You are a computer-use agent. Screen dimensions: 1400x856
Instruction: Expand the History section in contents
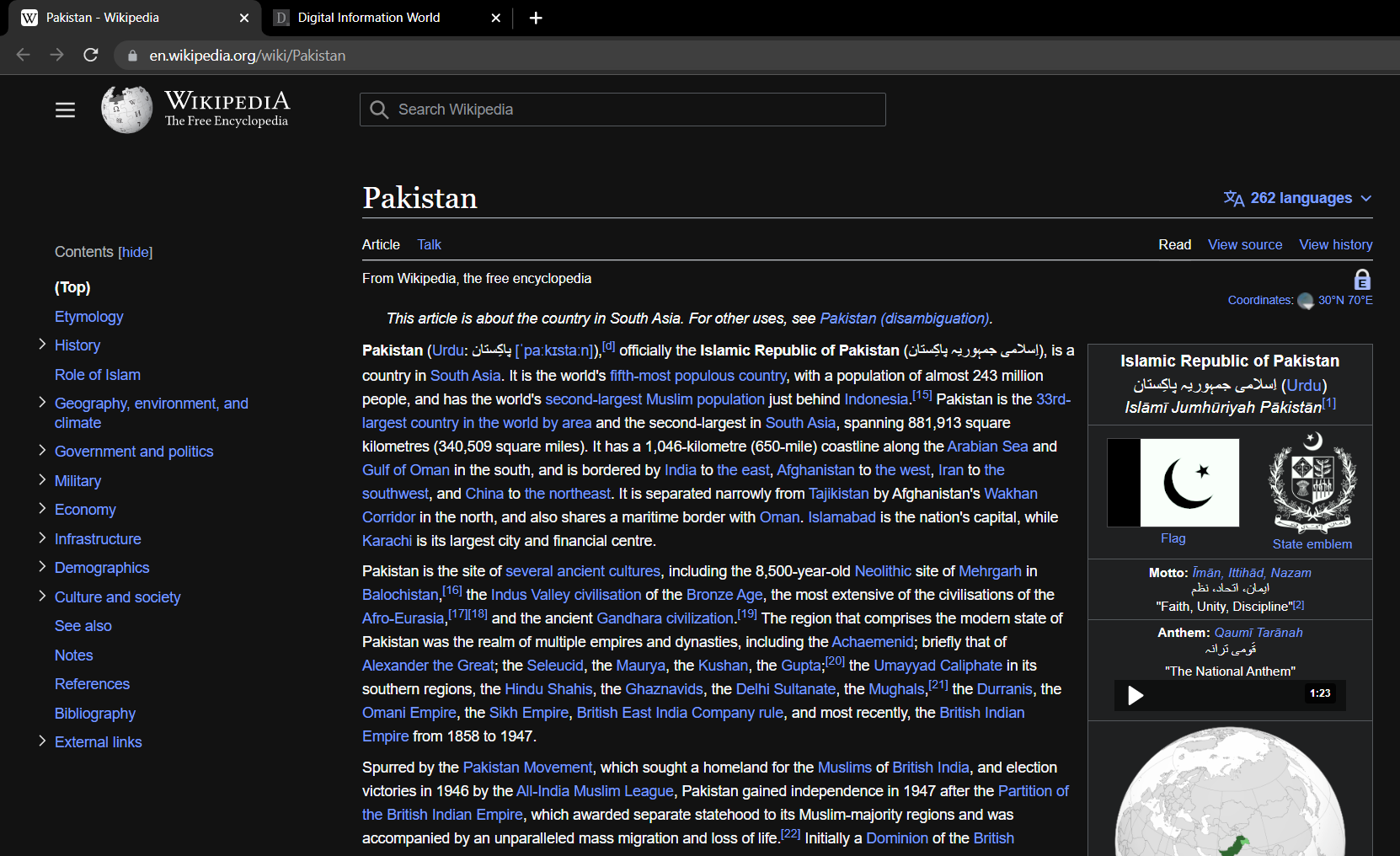click(42, 344)
